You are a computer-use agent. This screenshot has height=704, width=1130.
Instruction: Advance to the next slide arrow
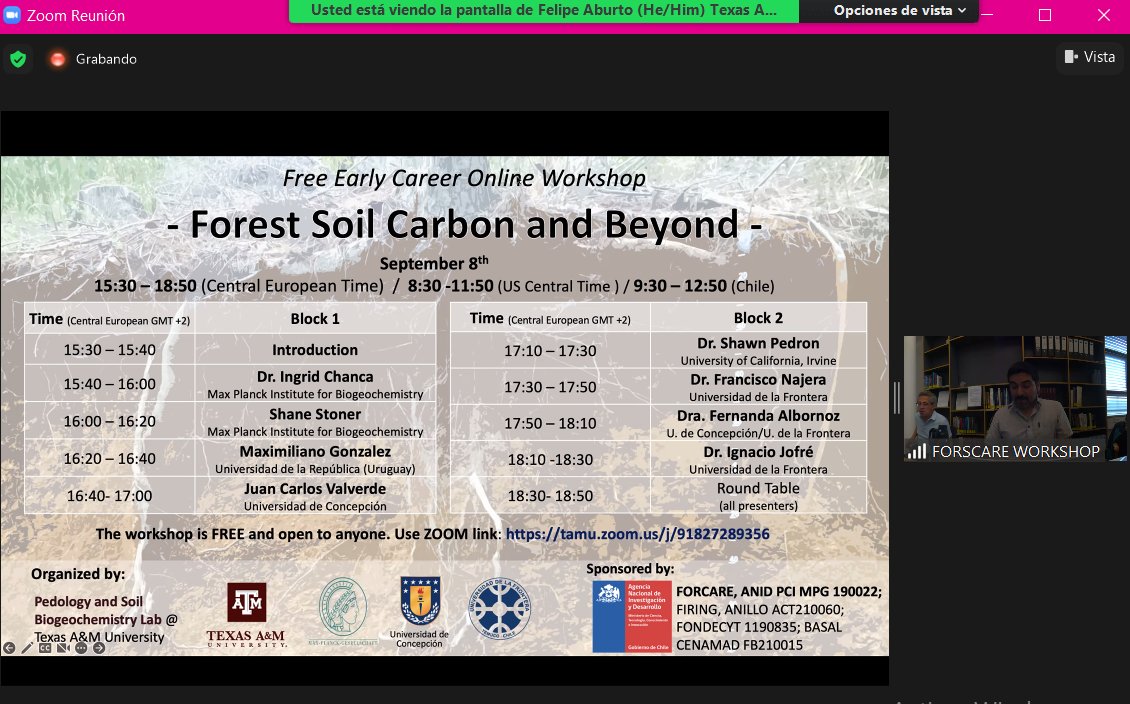97,648
